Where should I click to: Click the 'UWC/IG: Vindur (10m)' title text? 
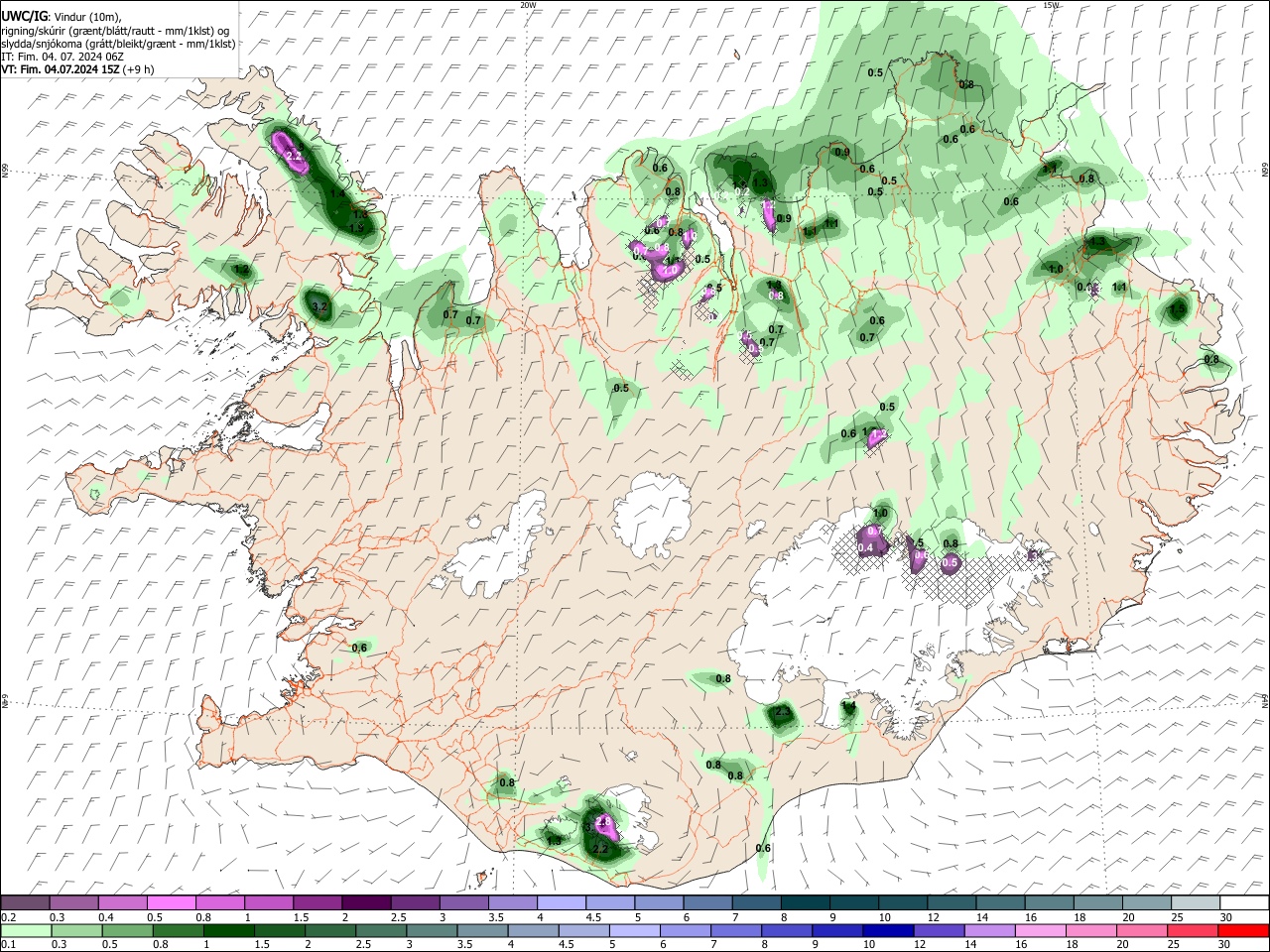[x=62, y=17]
